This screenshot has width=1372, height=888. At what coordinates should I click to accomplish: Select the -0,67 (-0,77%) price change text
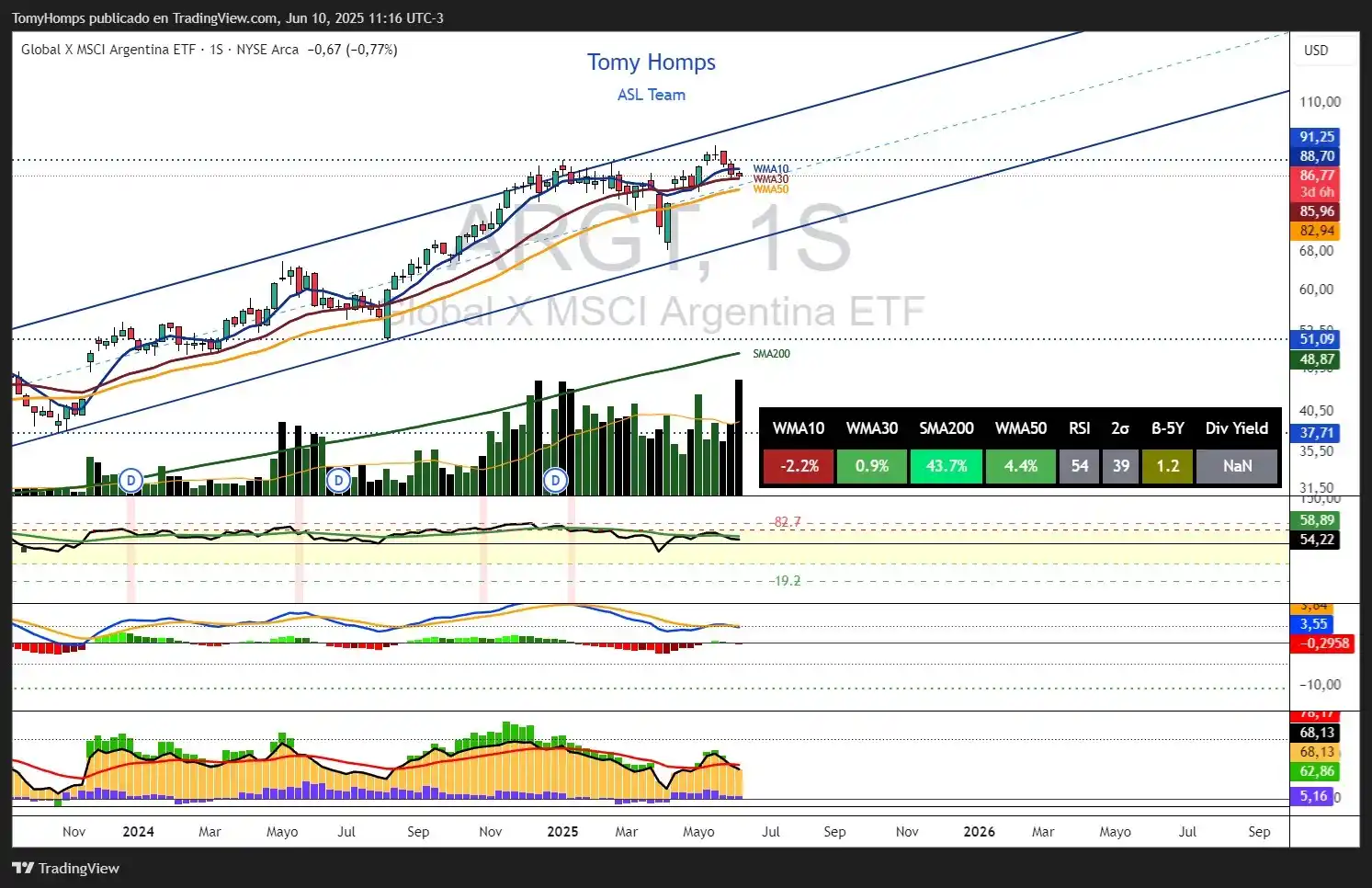(352, 50)
